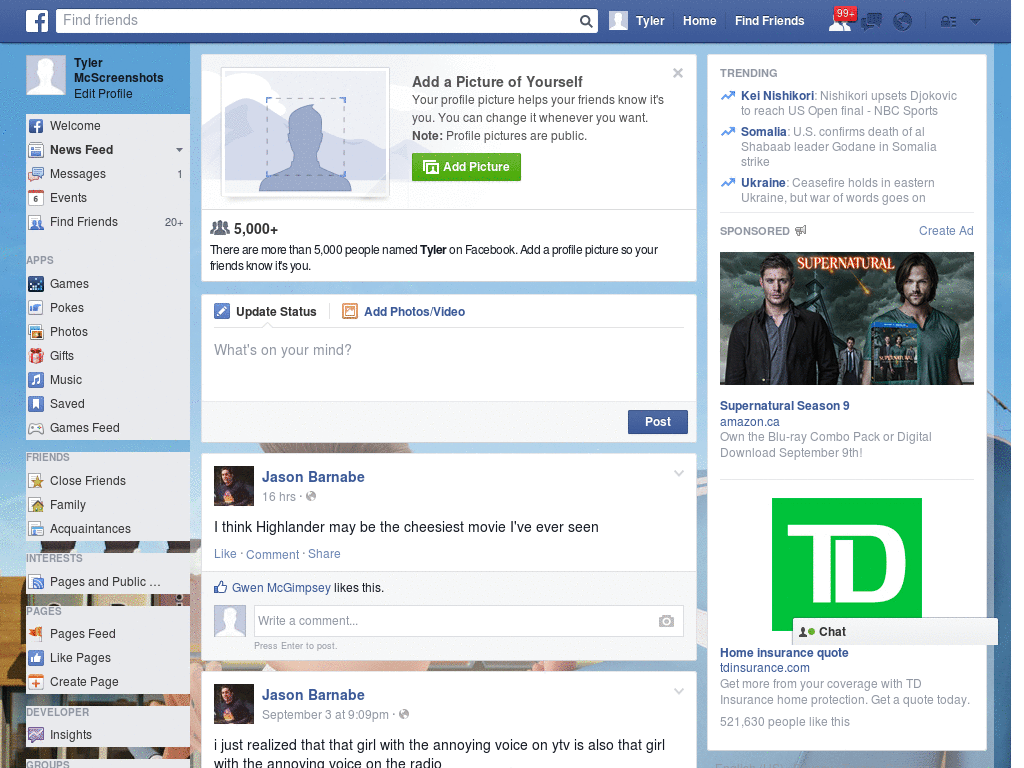Open the Photos app icon
1024x768 pixels.
36,332
